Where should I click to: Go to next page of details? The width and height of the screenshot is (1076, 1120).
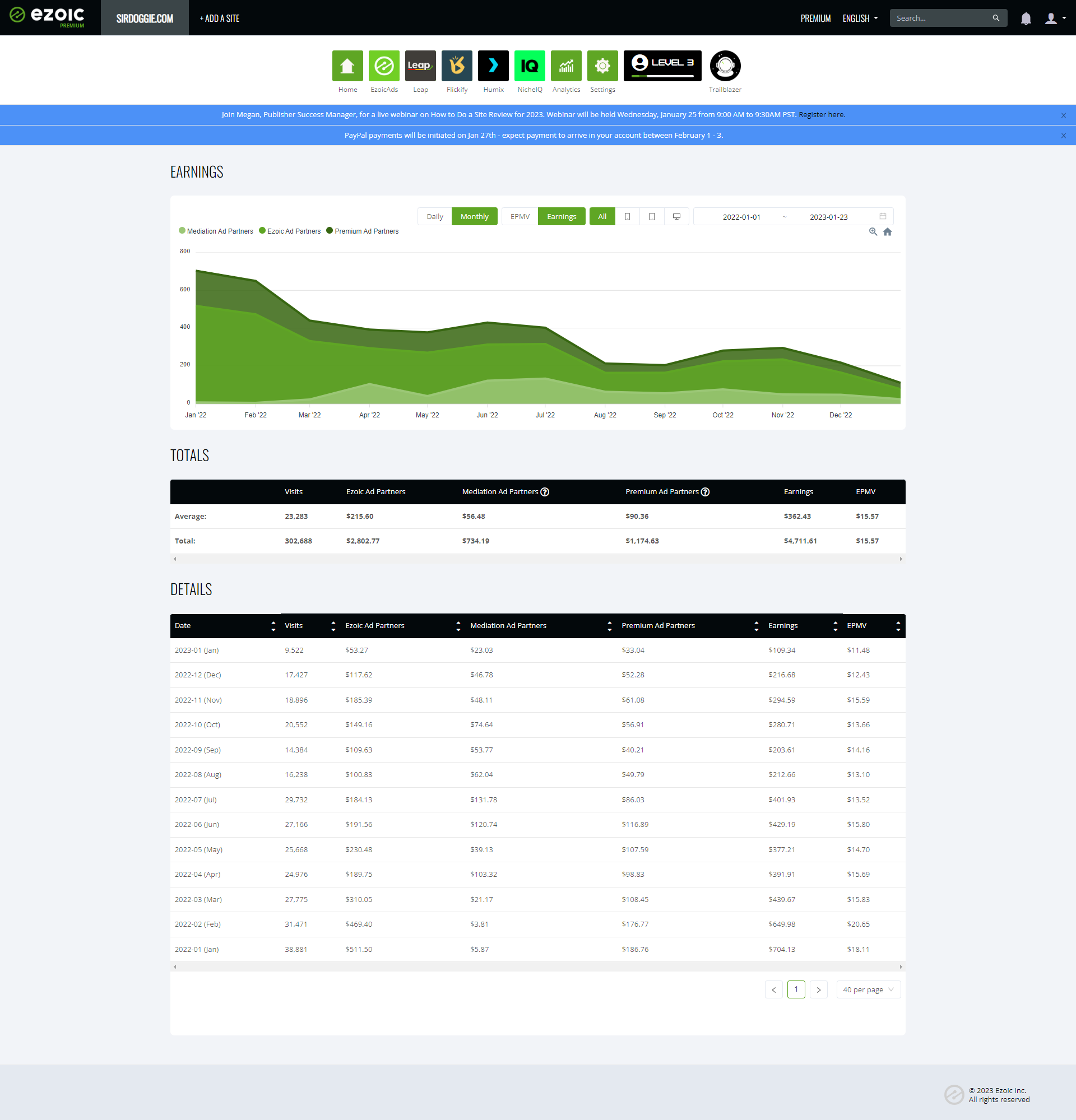coord(818,989)
